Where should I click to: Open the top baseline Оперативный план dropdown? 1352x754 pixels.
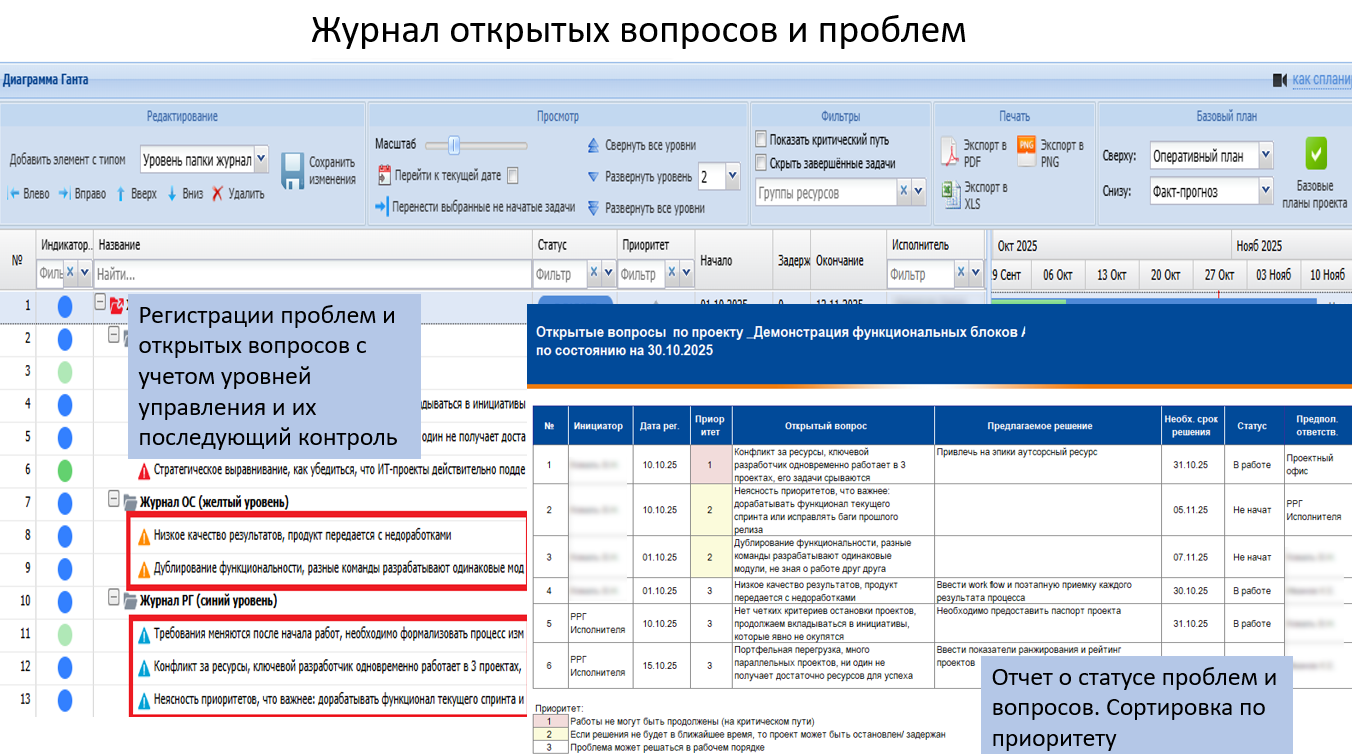pos(1265,156)
